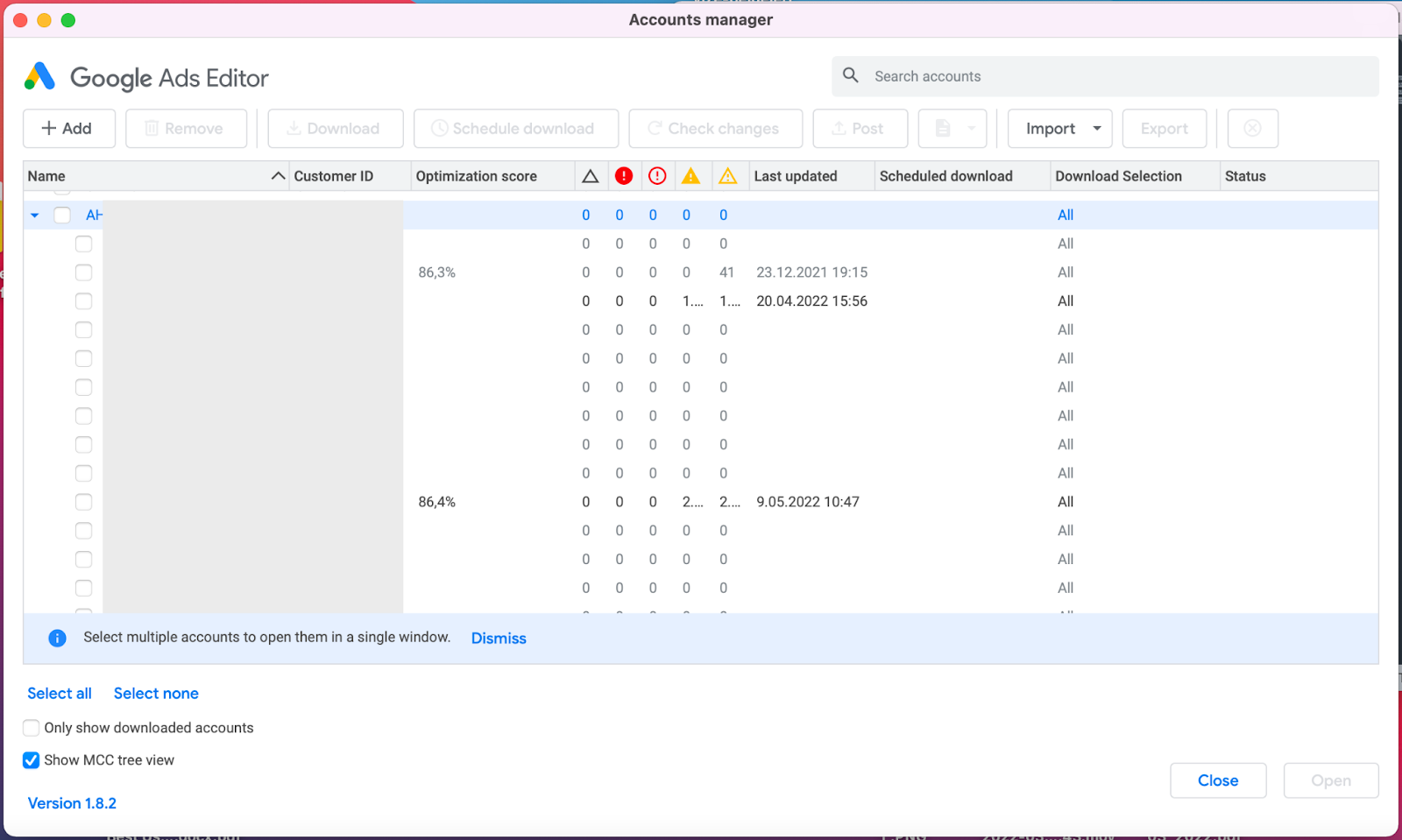Disable Show MCC tree view
The width and height of the screenshot is (1402, 840).
click(32, 760)
